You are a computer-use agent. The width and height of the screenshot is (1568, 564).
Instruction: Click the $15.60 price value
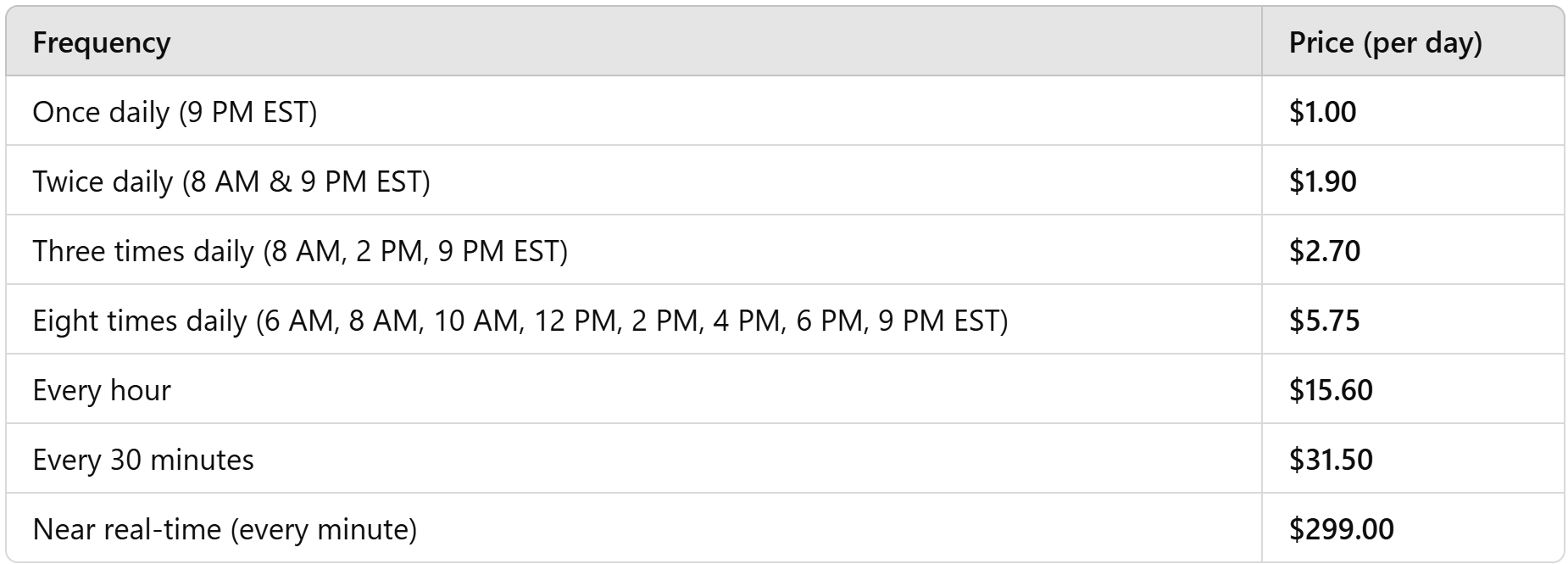pos(1331,390)
